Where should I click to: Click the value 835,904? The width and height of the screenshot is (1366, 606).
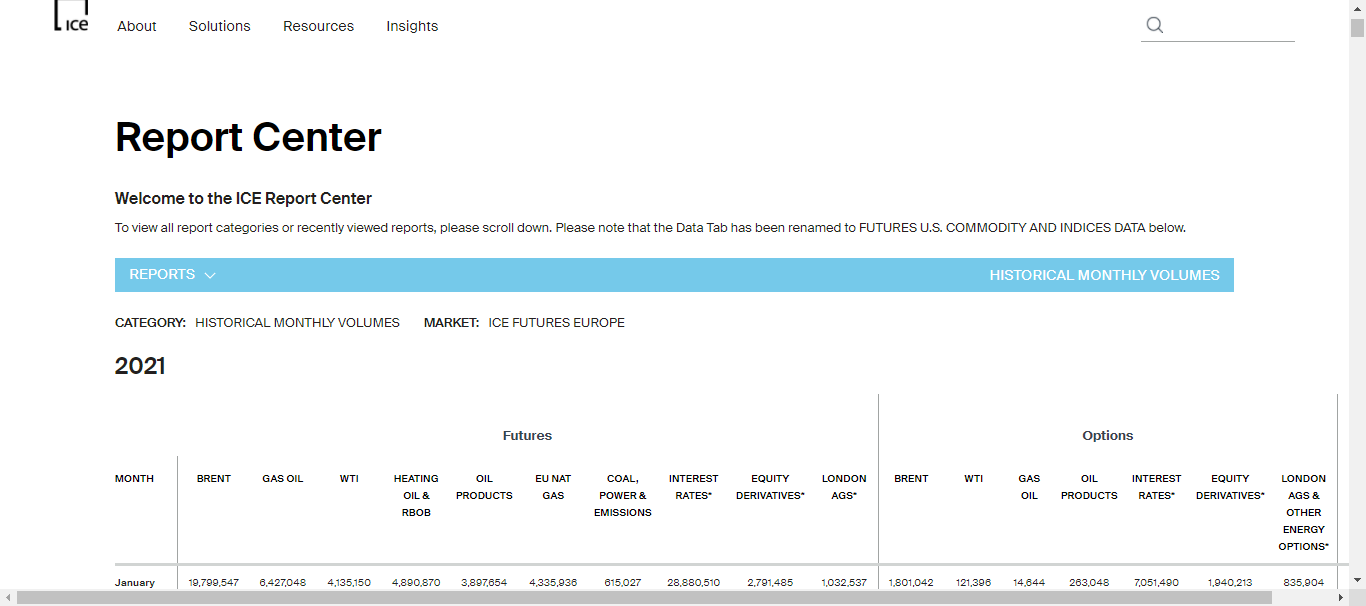coord(1304,583)
